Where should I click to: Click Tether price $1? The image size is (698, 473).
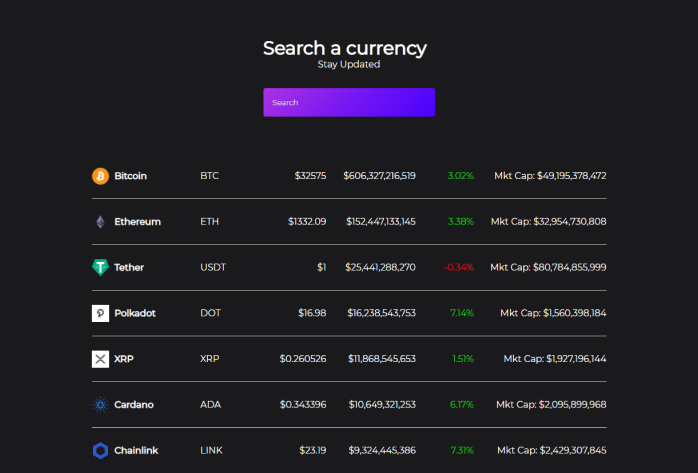321,267
